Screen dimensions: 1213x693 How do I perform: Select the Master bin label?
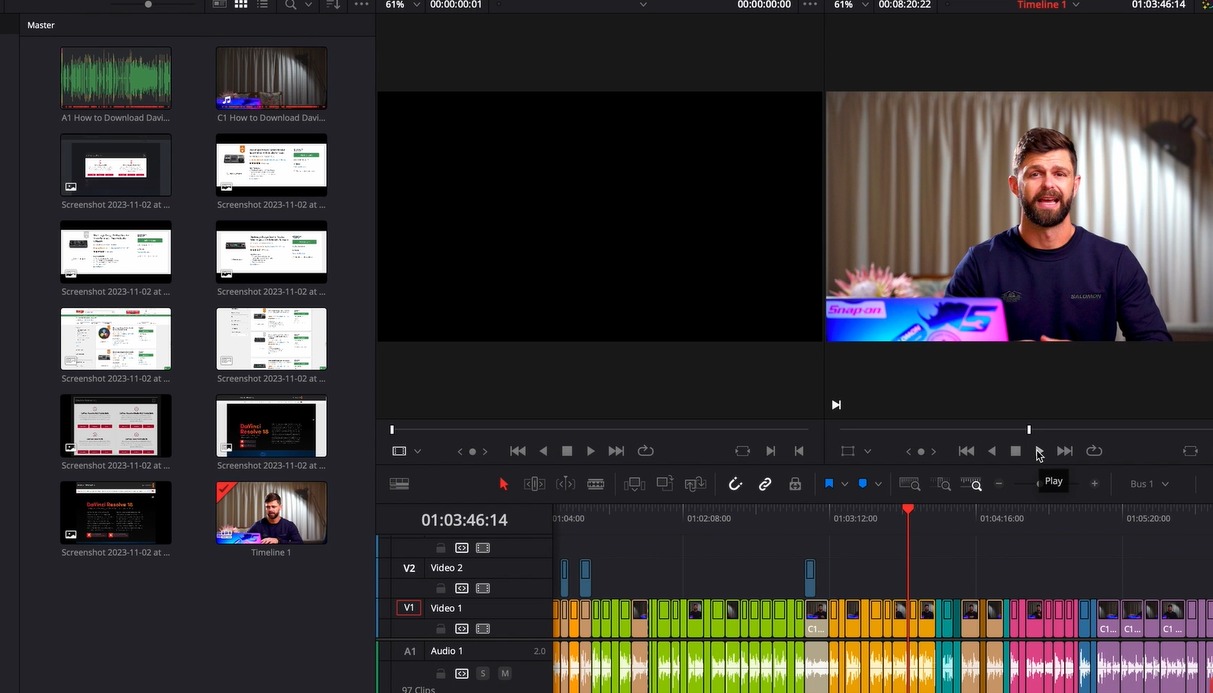(x=41, y=25)
